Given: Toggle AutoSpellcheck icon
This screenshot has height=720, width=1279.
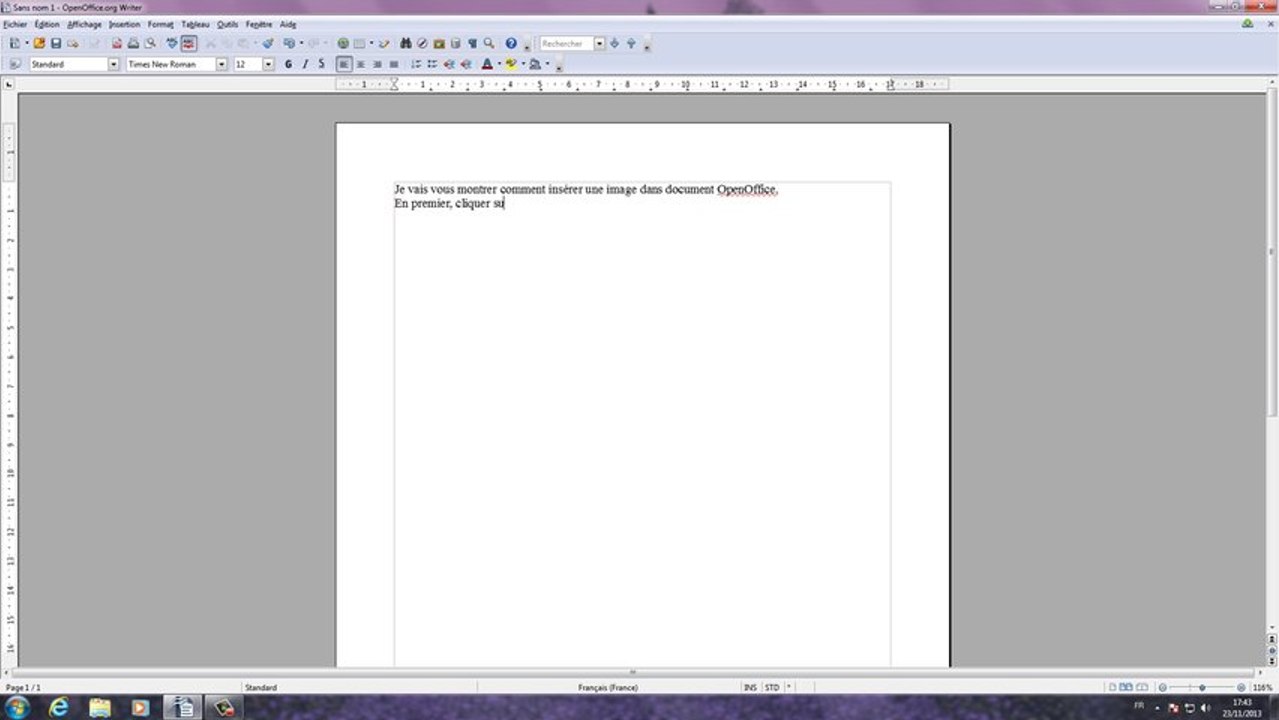Looking at the screenshot, I should [x=189, y=44].
